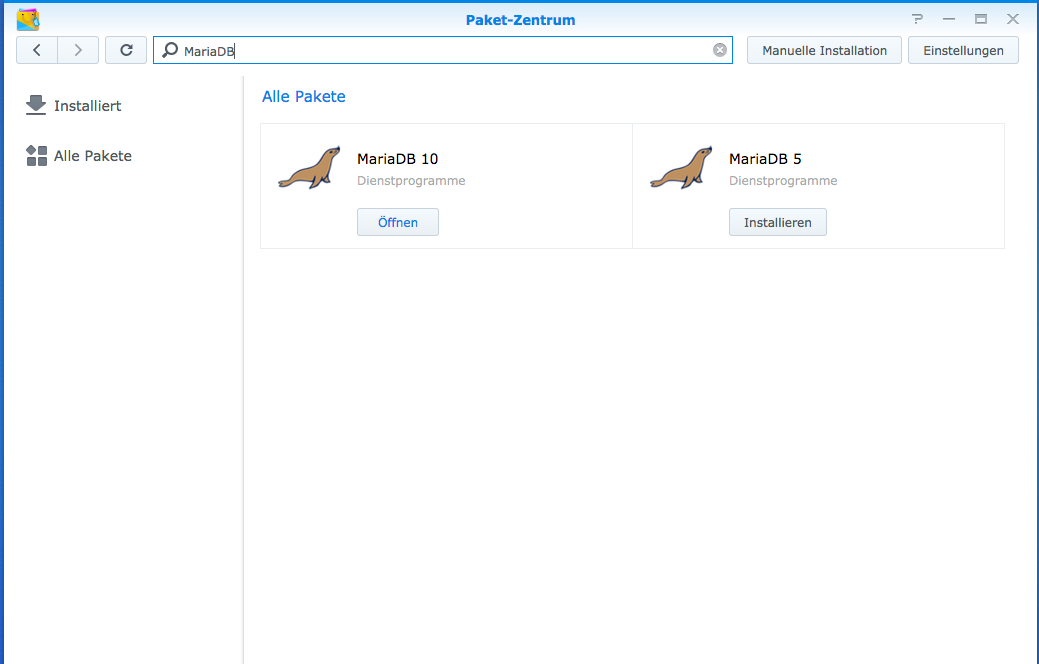The image size is (1039, 664).
Task: Install MariaDB 5 with Installieren button
Action: tap(777, 222)
